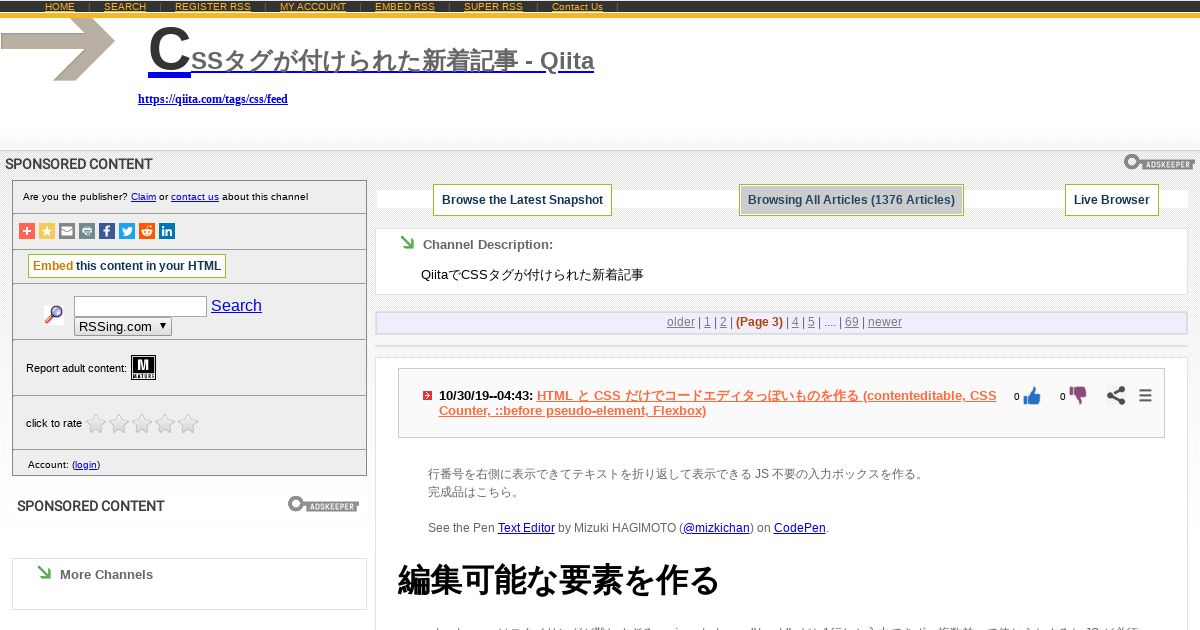
Task: Go to the older pagination link
Action: 681,322
